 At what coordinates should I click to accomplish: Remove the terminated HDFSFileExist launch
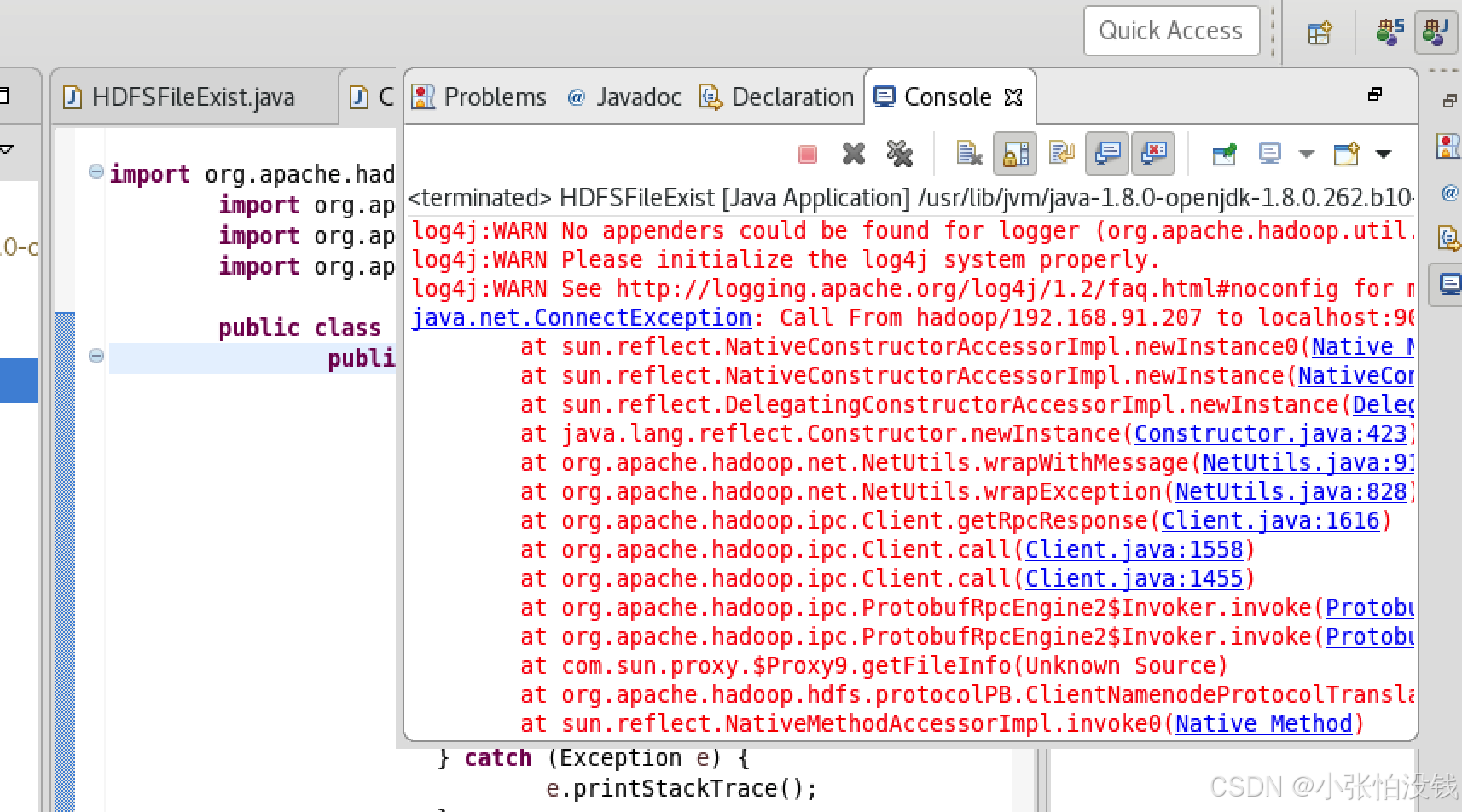coord(853,154)
